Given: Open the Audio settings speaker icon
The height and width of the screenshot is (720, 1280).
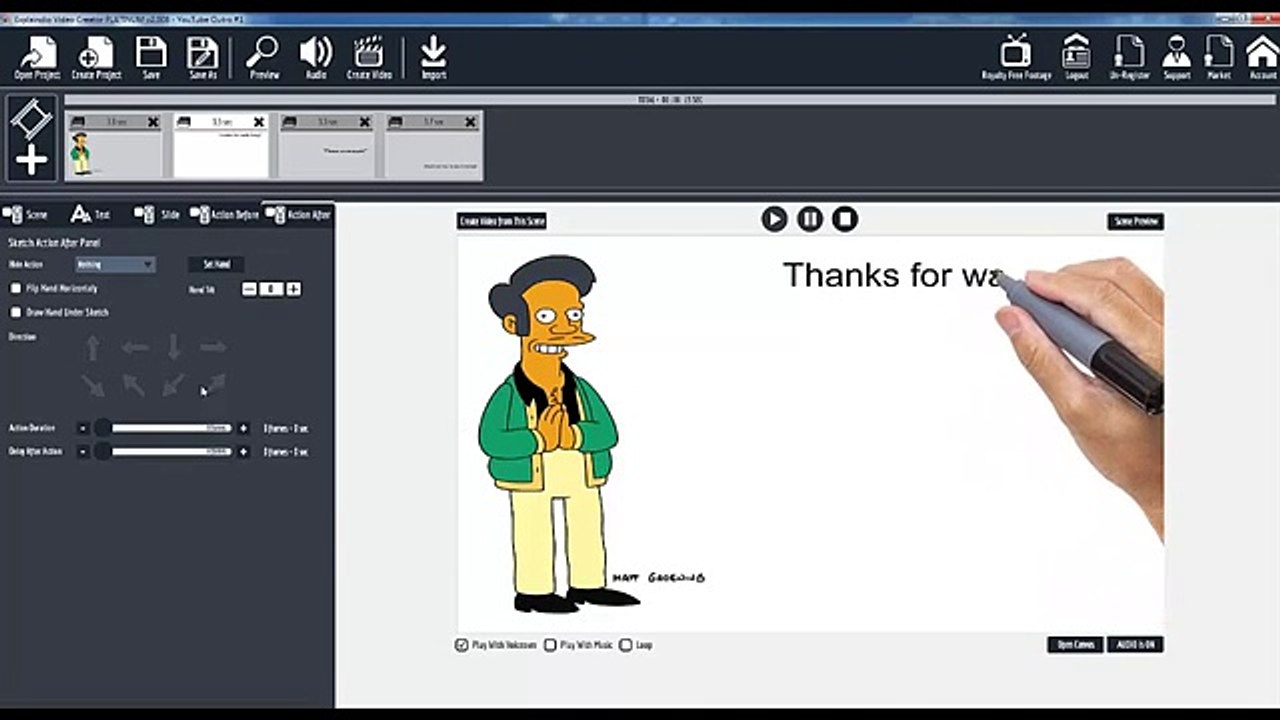Looking at the screenshot, I should [316, 58].
